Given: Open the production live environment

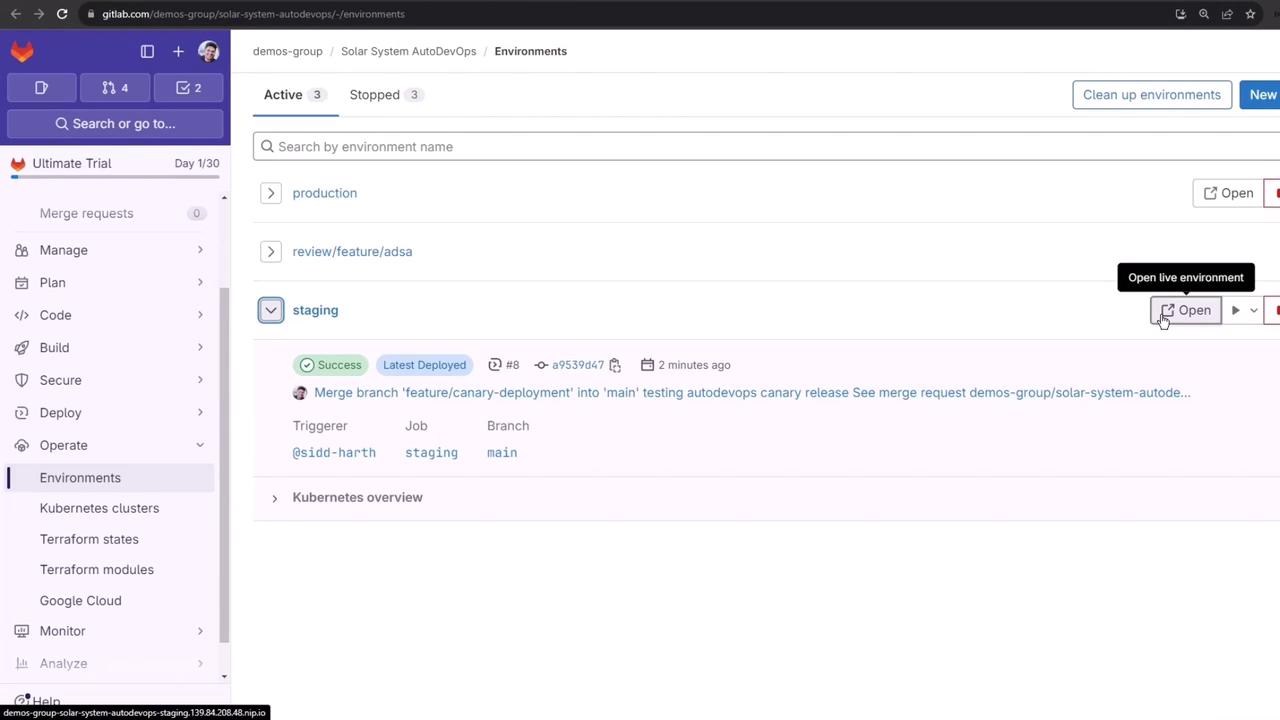Looking at the screenshot, I should pos(1228,193).
